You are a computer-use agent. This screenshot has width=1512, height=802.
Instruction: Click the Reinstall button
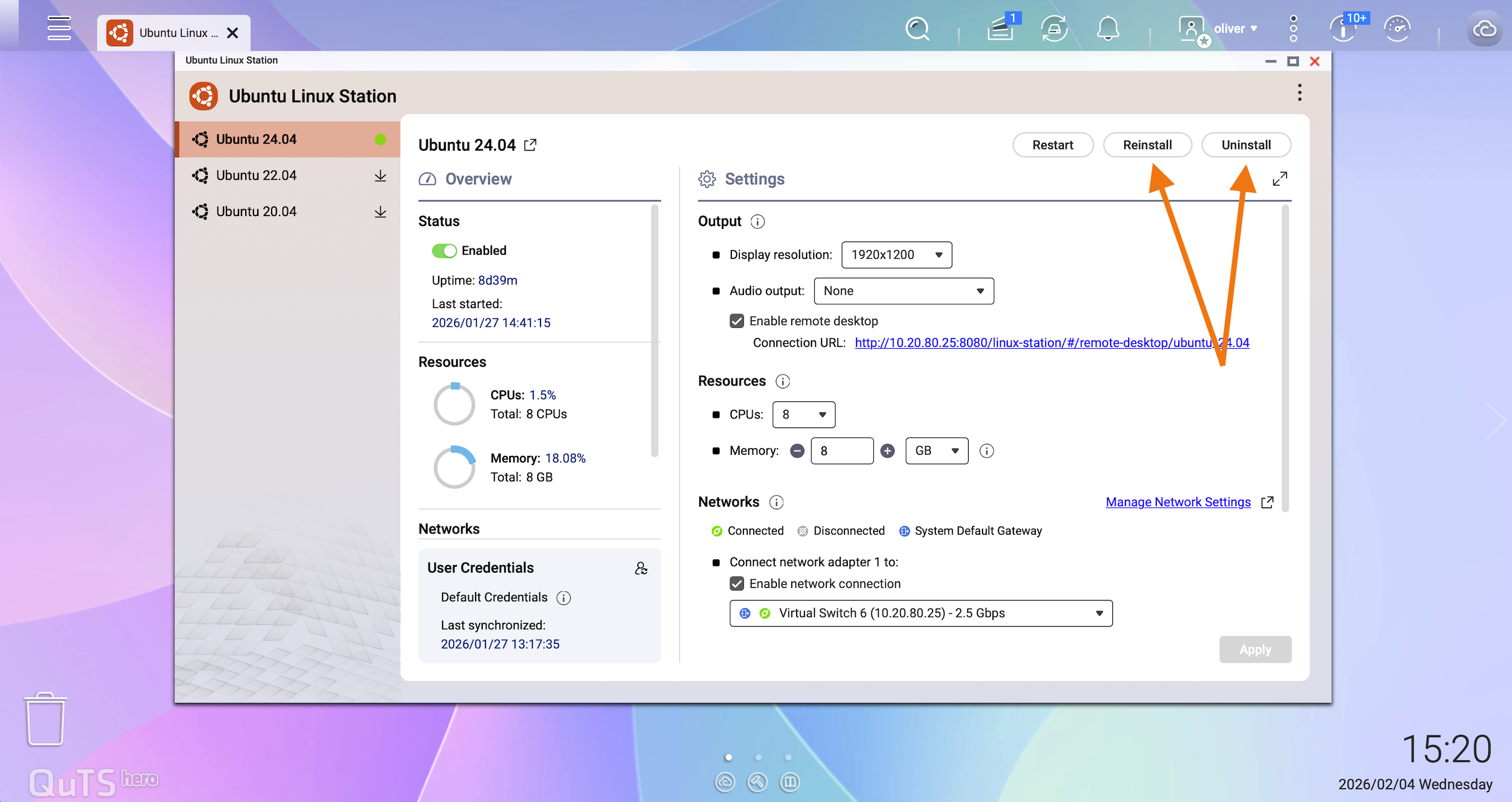[1147, 145]
